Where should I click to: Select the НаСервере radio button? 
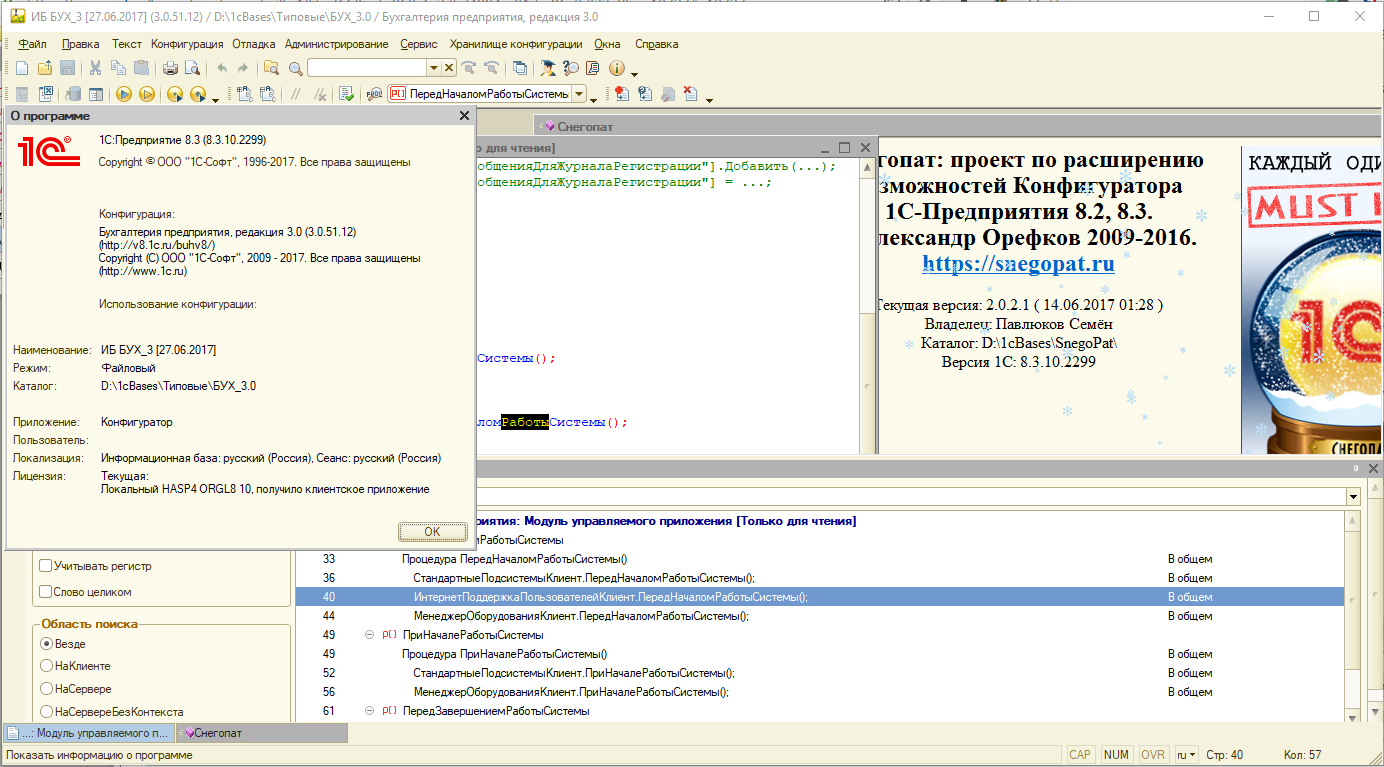click(46, 689)
